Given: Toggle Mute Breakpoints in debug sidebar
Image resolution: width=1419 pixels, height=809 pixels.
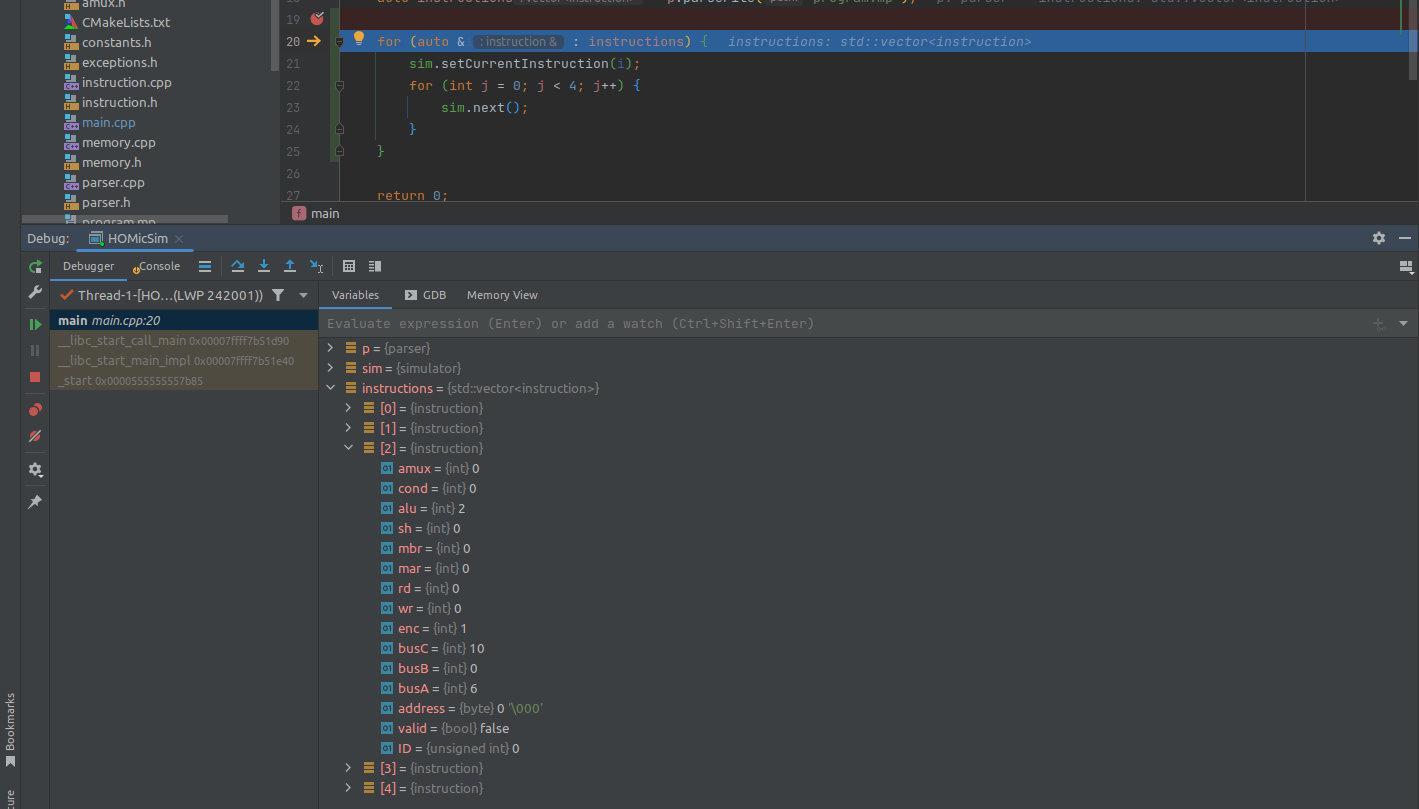Looking at the screenshot, I should coord(35,437).
